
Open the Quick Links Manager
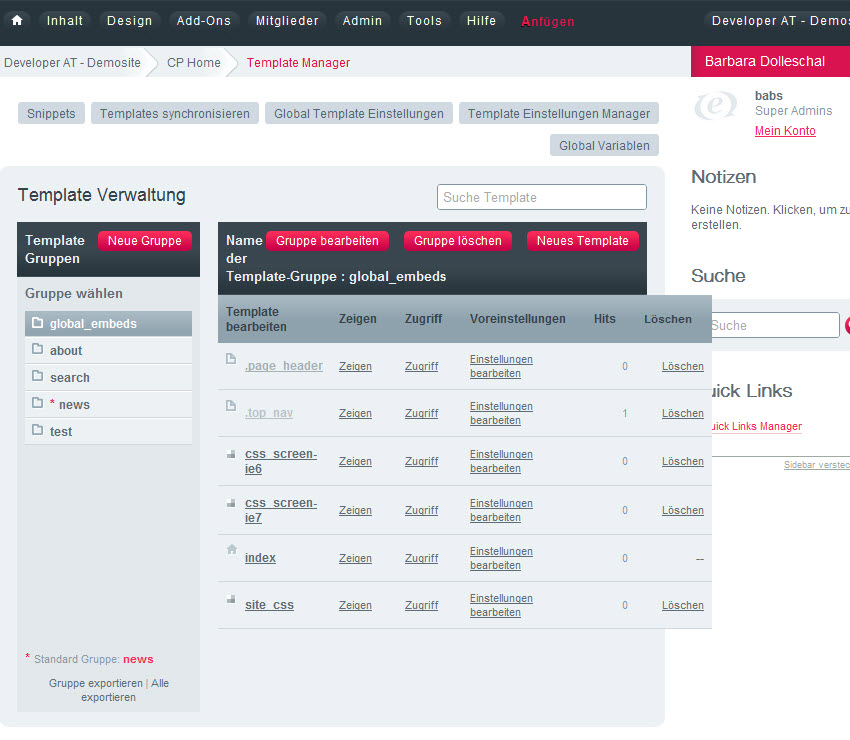click(x=759, y=425)
